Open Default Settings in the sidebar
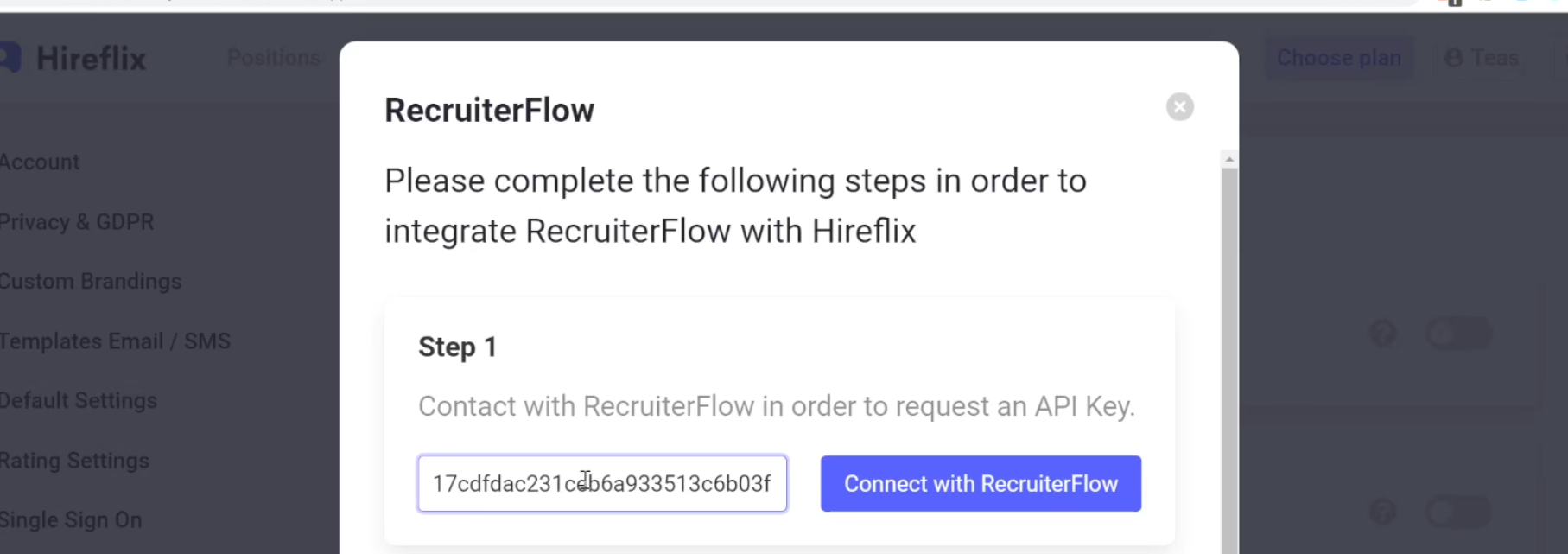 click(79, 401)
